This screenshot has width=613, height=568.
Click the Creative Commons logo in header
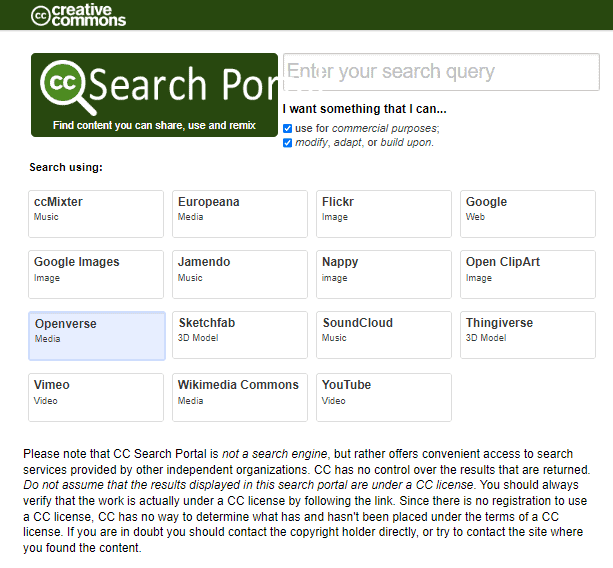tap(78, 15)
